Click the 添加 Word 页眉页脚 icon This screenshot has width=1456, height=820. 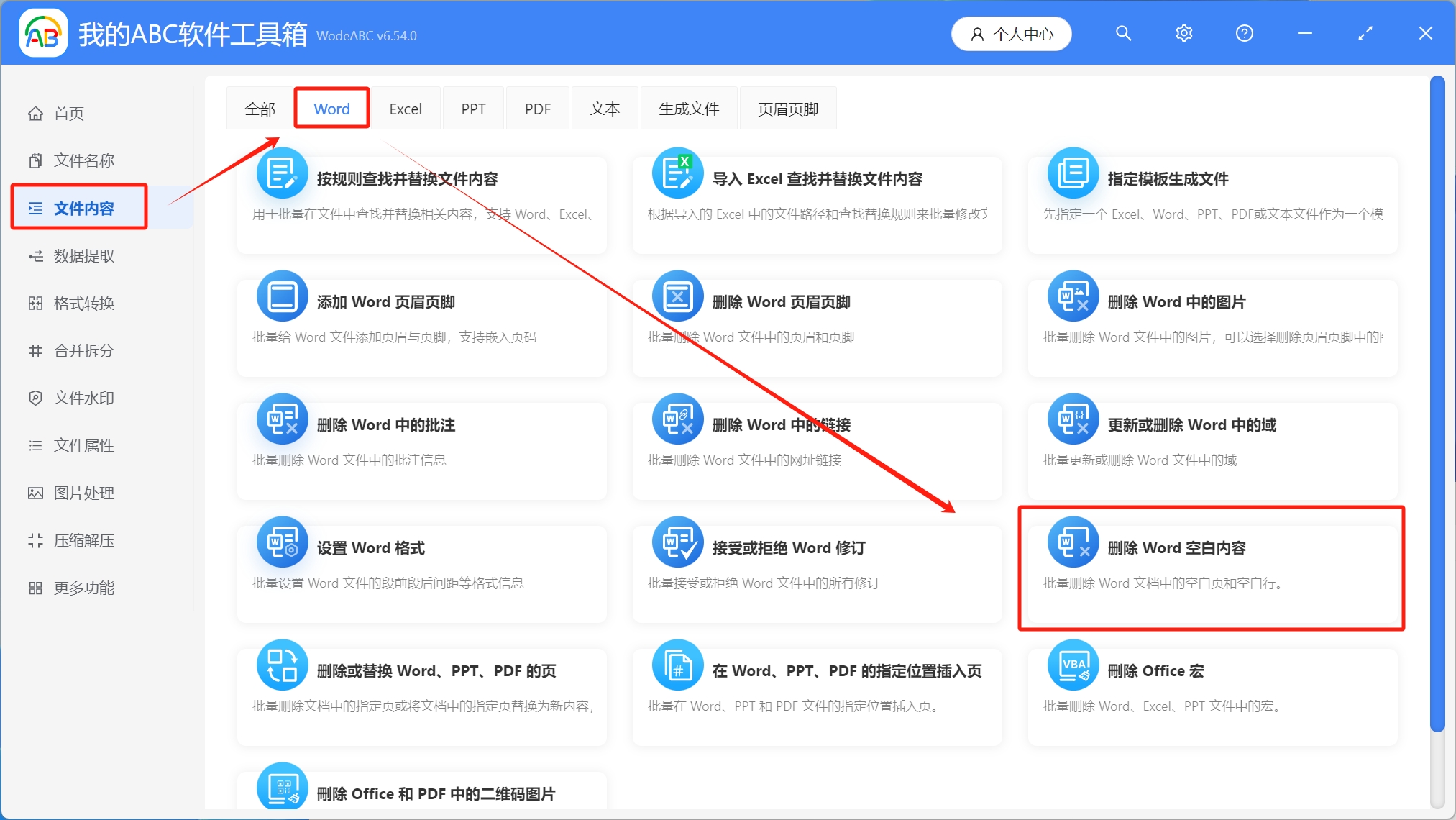[x=282, y=296]
